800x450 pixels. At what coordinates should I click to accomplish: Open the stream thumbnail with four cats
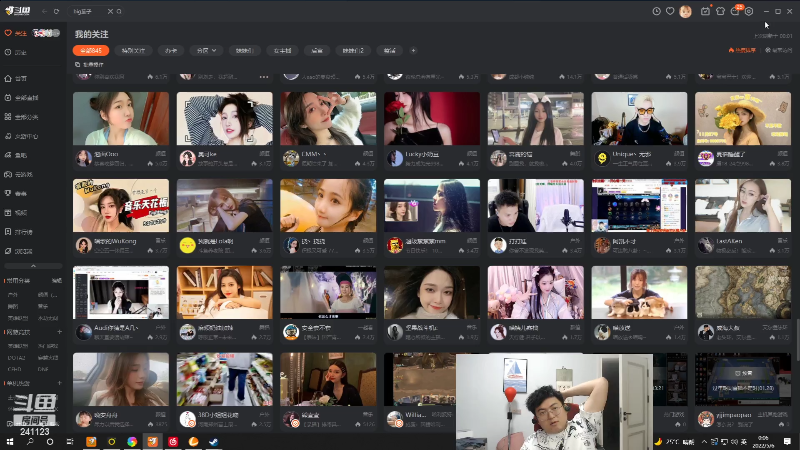click(639, 292)
